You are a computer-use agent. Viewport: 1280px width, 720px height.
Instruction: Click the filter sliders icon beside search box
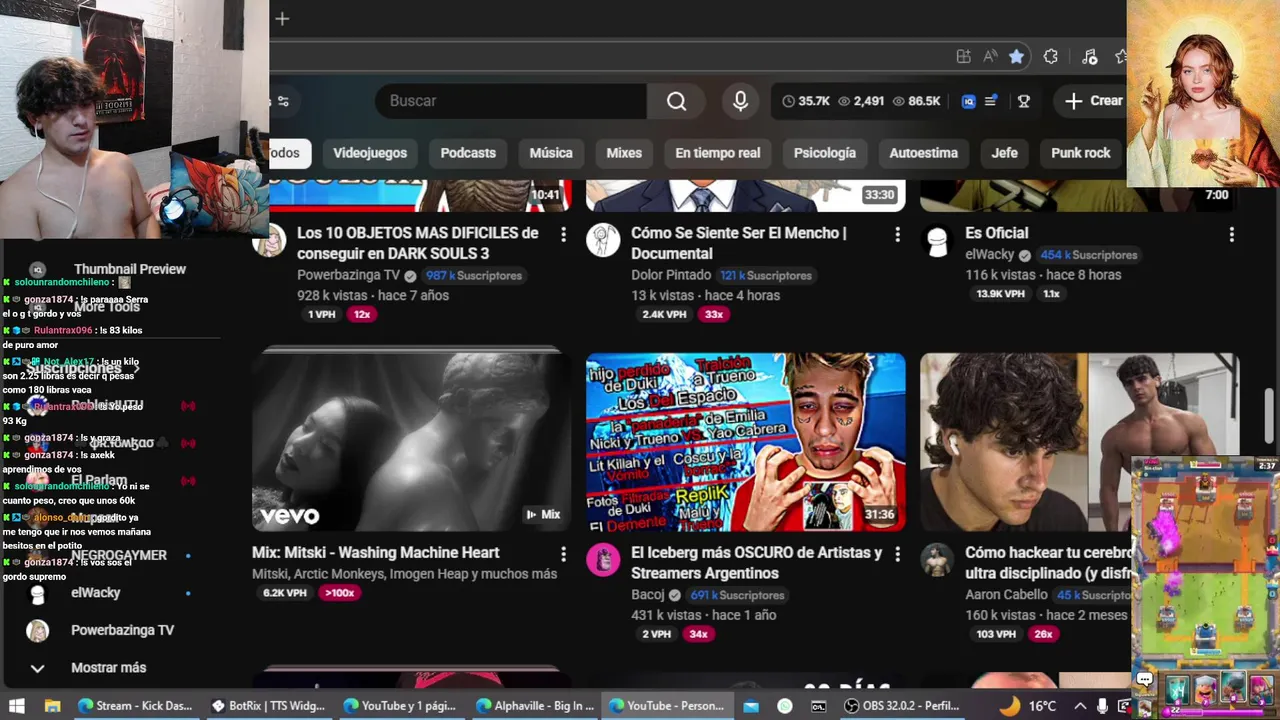tap(283, 101)
